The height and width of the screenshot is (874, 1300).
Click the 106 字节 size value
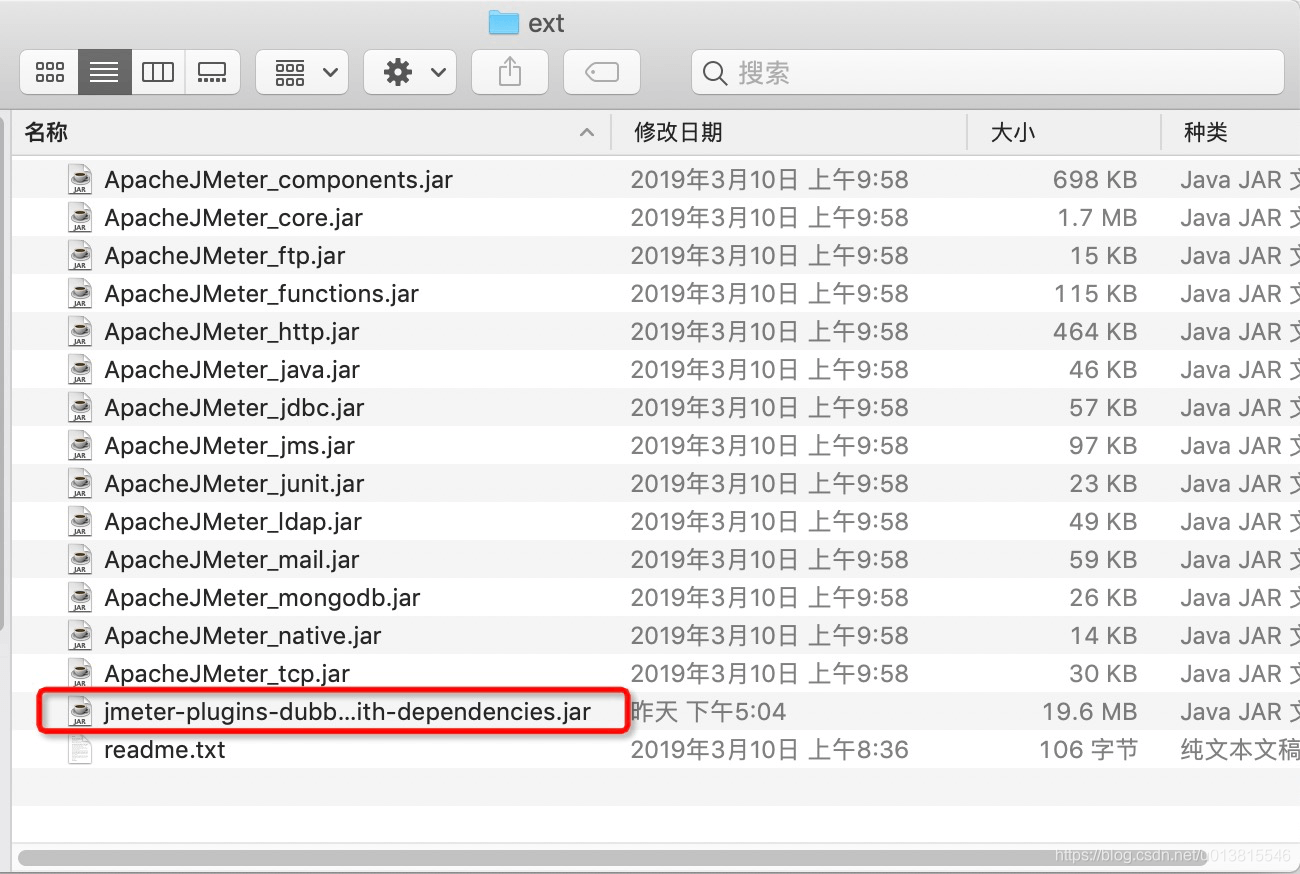(1088, 750)
